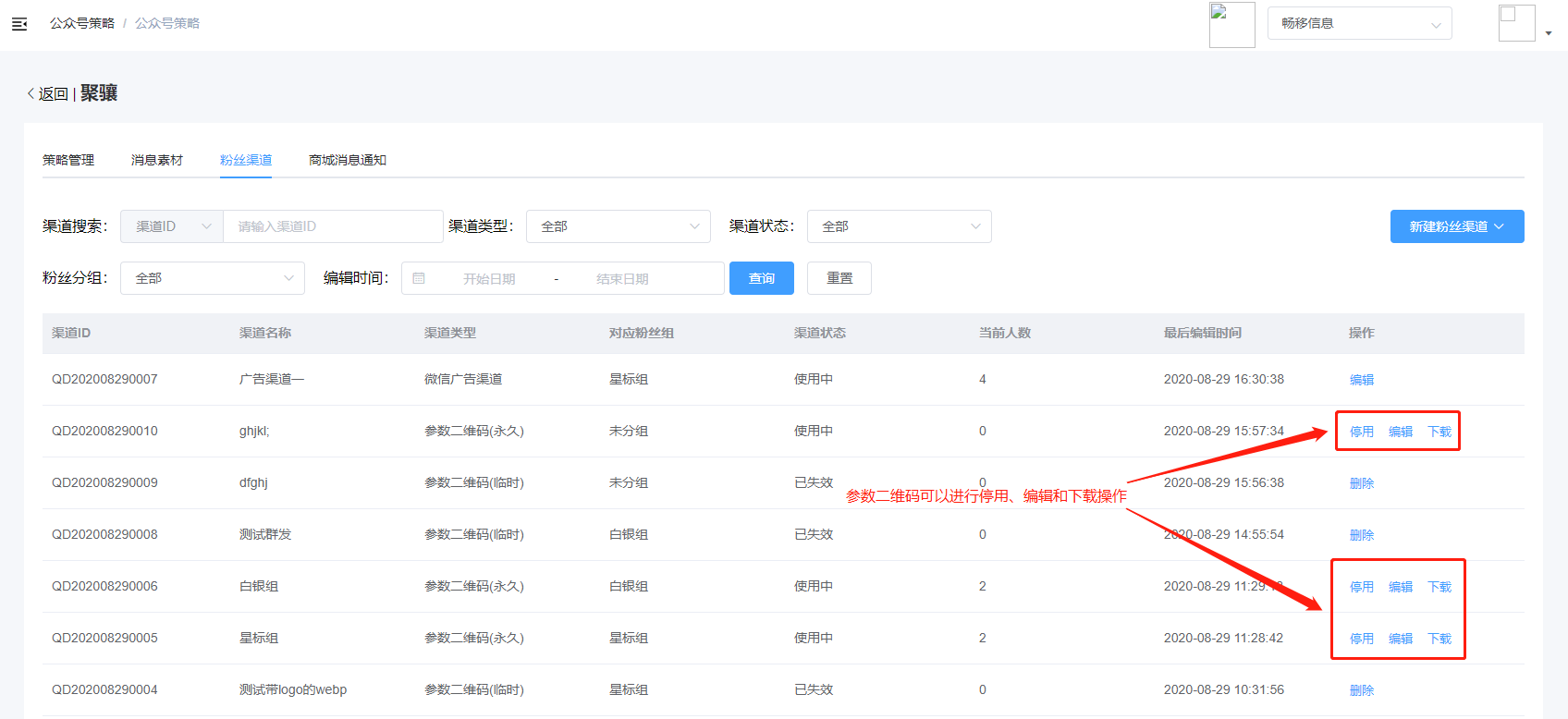Viewport: 1568px width, 719px height.
Task: Open the 新建粉丝渠道 dropdown button
Action: pyautogui.click(x=1456, y=226)
